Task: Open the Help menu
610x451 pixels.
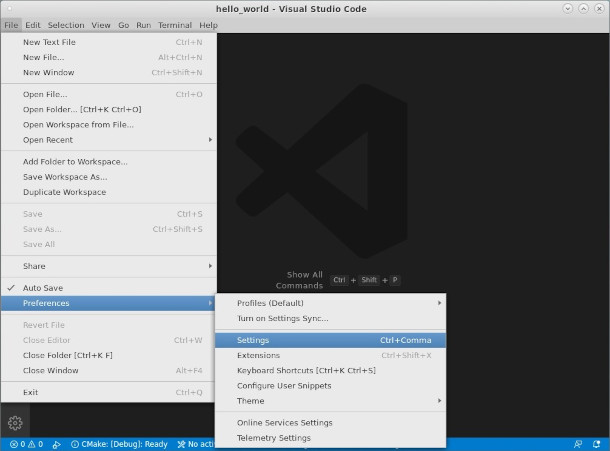Action: tap(208, 25)
